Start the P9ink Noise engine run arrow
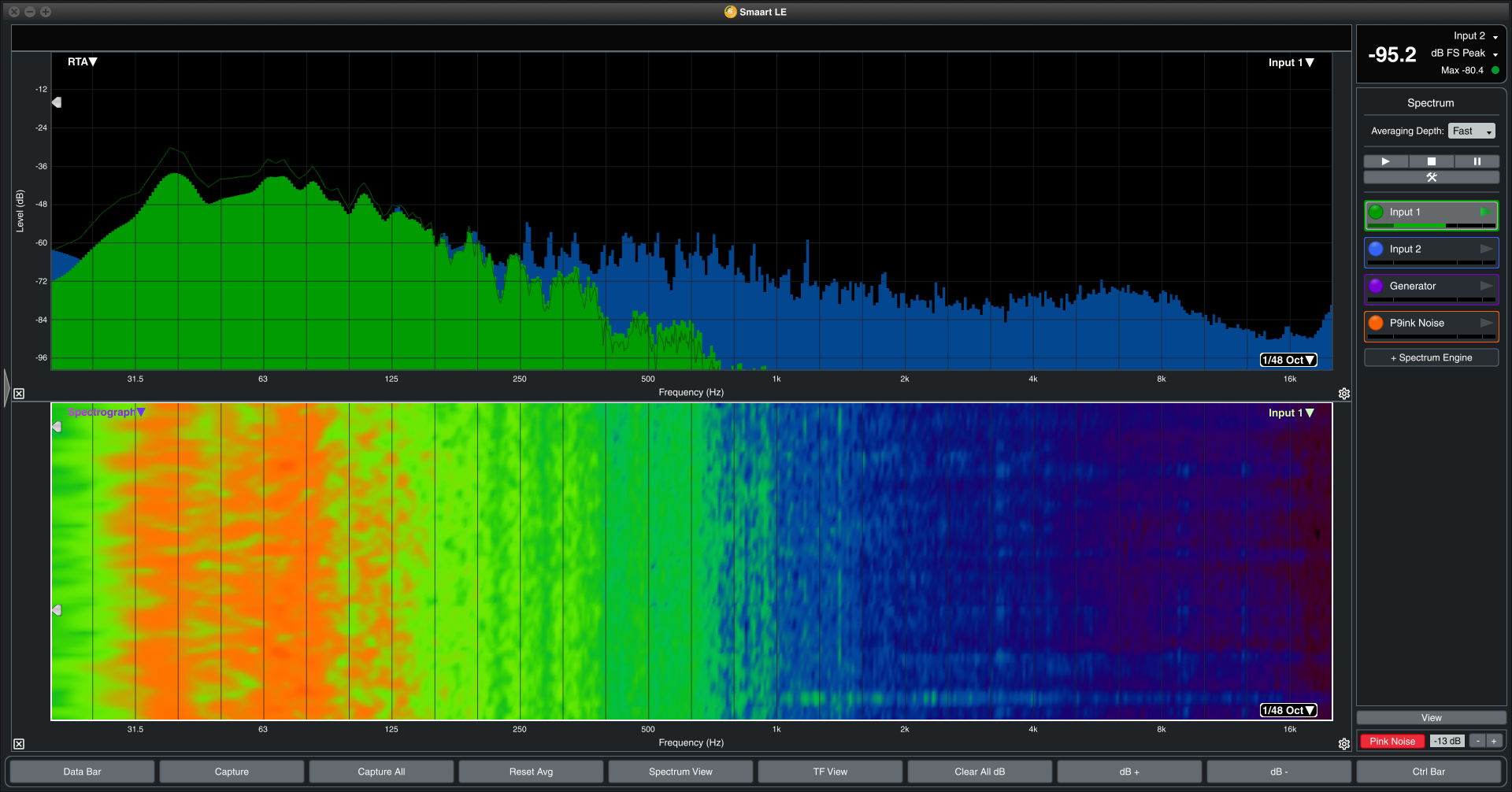 click(1486, 323)
